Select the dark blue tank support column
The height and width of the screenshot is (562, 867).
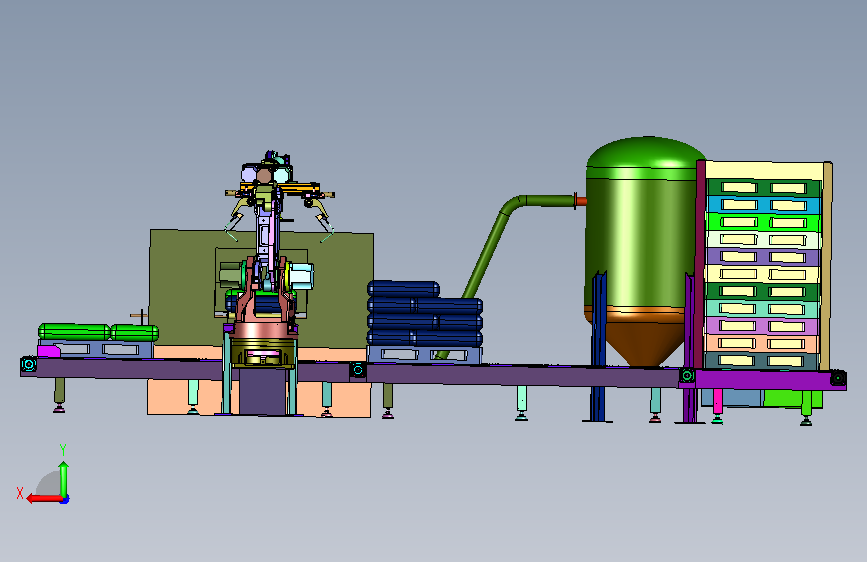tap(598, 346)
